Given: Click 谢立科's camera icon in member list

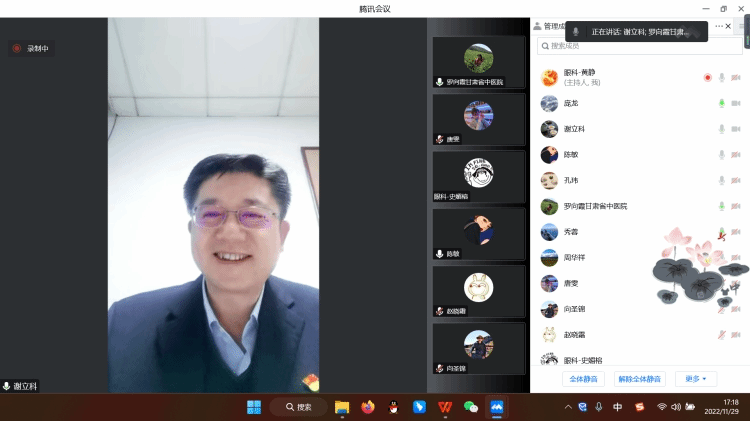Looking at the screenshot, I should (736, 129).
